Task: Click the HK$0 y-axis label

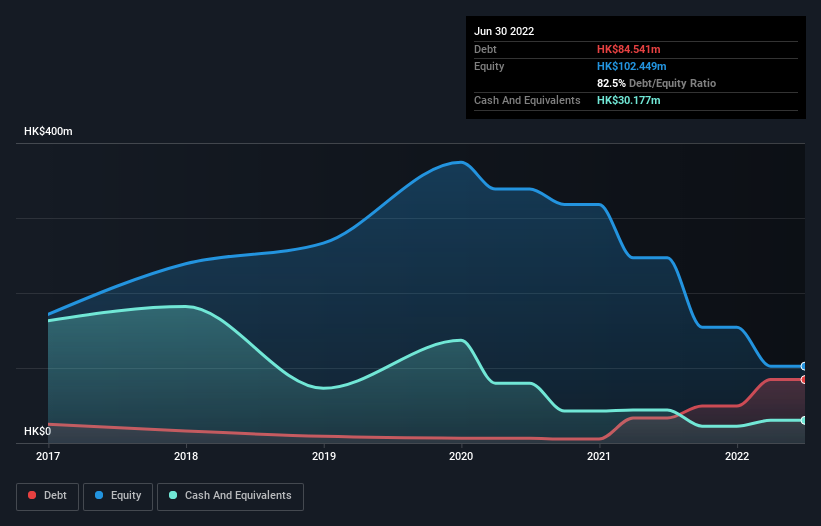Action: coord(38,431)
